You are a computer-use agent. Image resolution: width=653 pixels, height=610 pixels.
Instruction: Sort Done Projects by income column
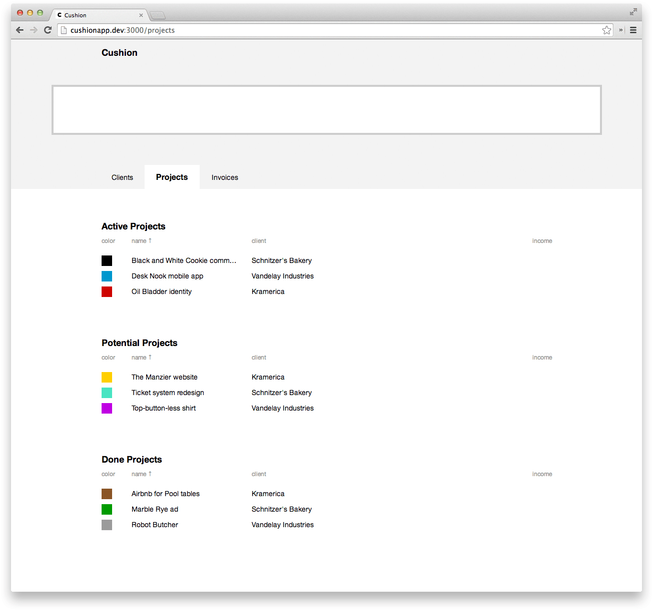pyautogui.click(x=542, y=474)
